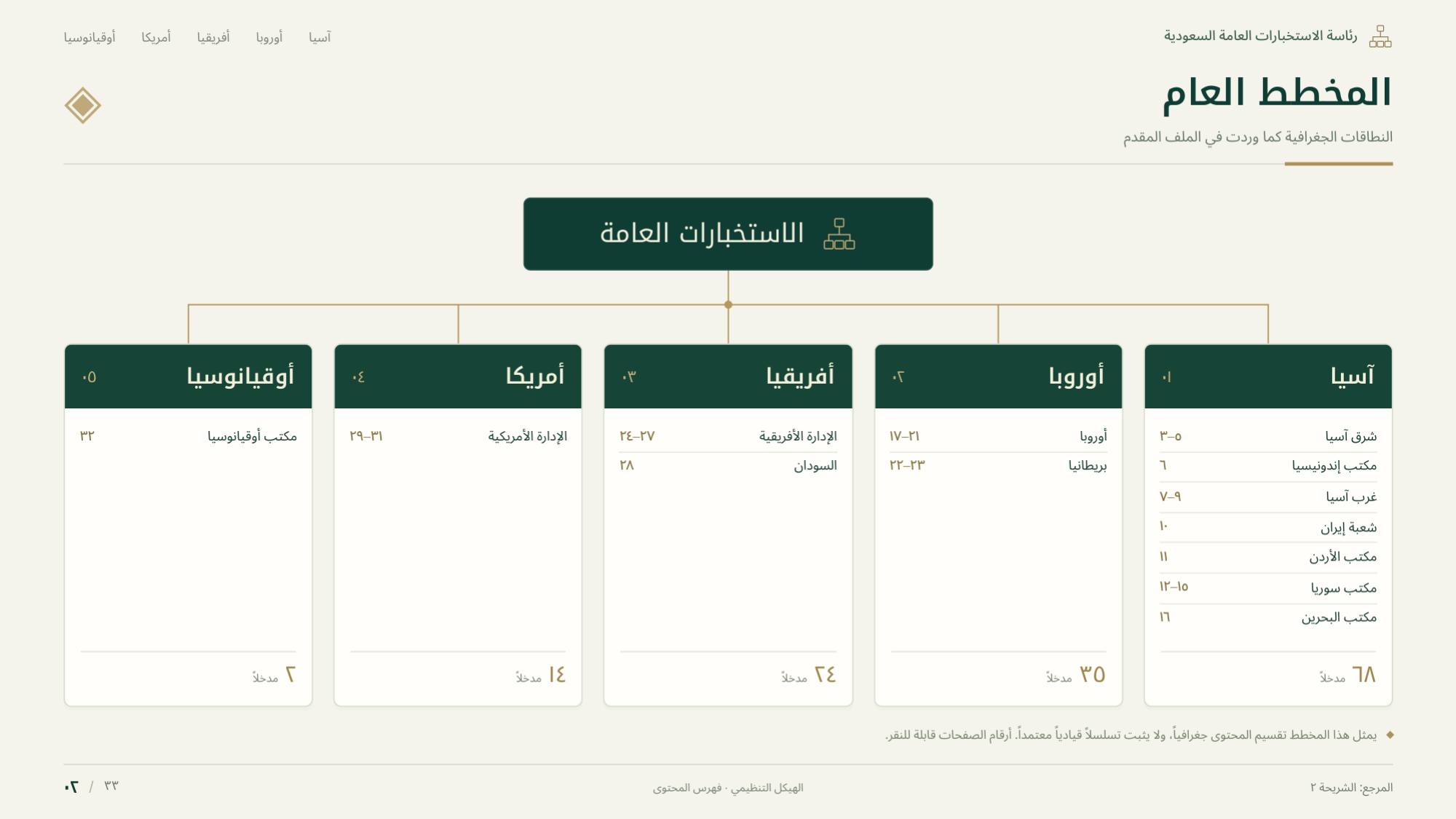Click the أوروبا card header
The height and width of the screenshot is (819, 1456).
tap(998, 376)
